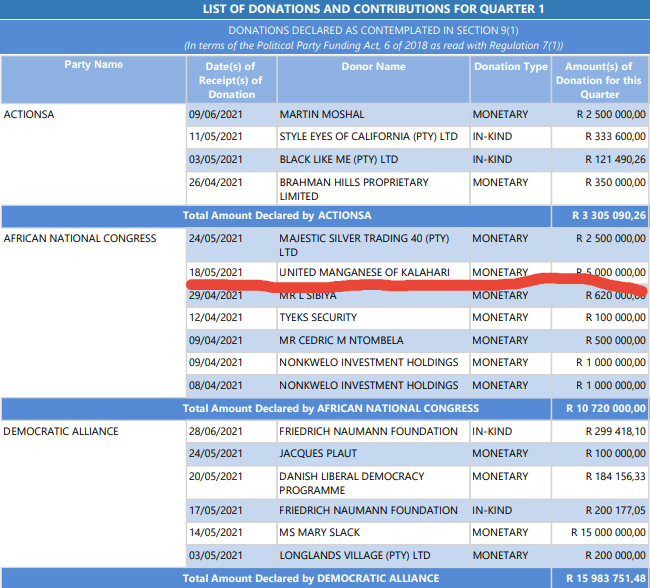Image resolution: width=650 pixels, height=588 pixels.
Task: Click total R 3 305 090,26
Action: pos(609,216)
